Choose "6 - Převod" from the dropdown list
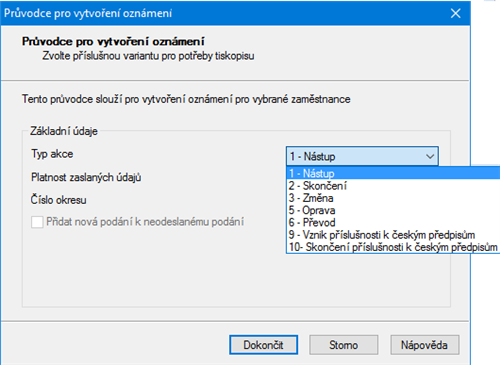The height and width of the screenshot is (365, 500). coord(393,222)
